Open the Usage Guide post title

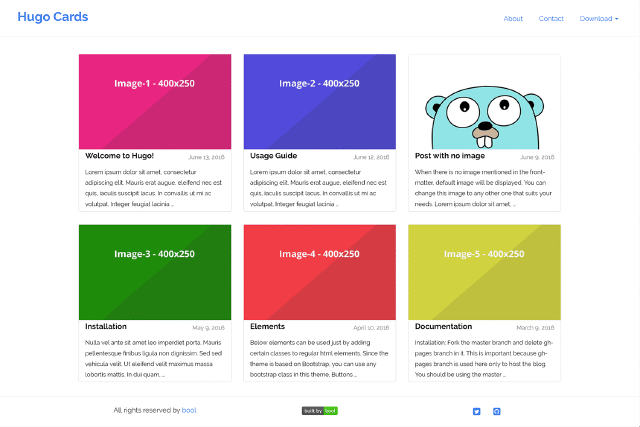pos(273,156)
